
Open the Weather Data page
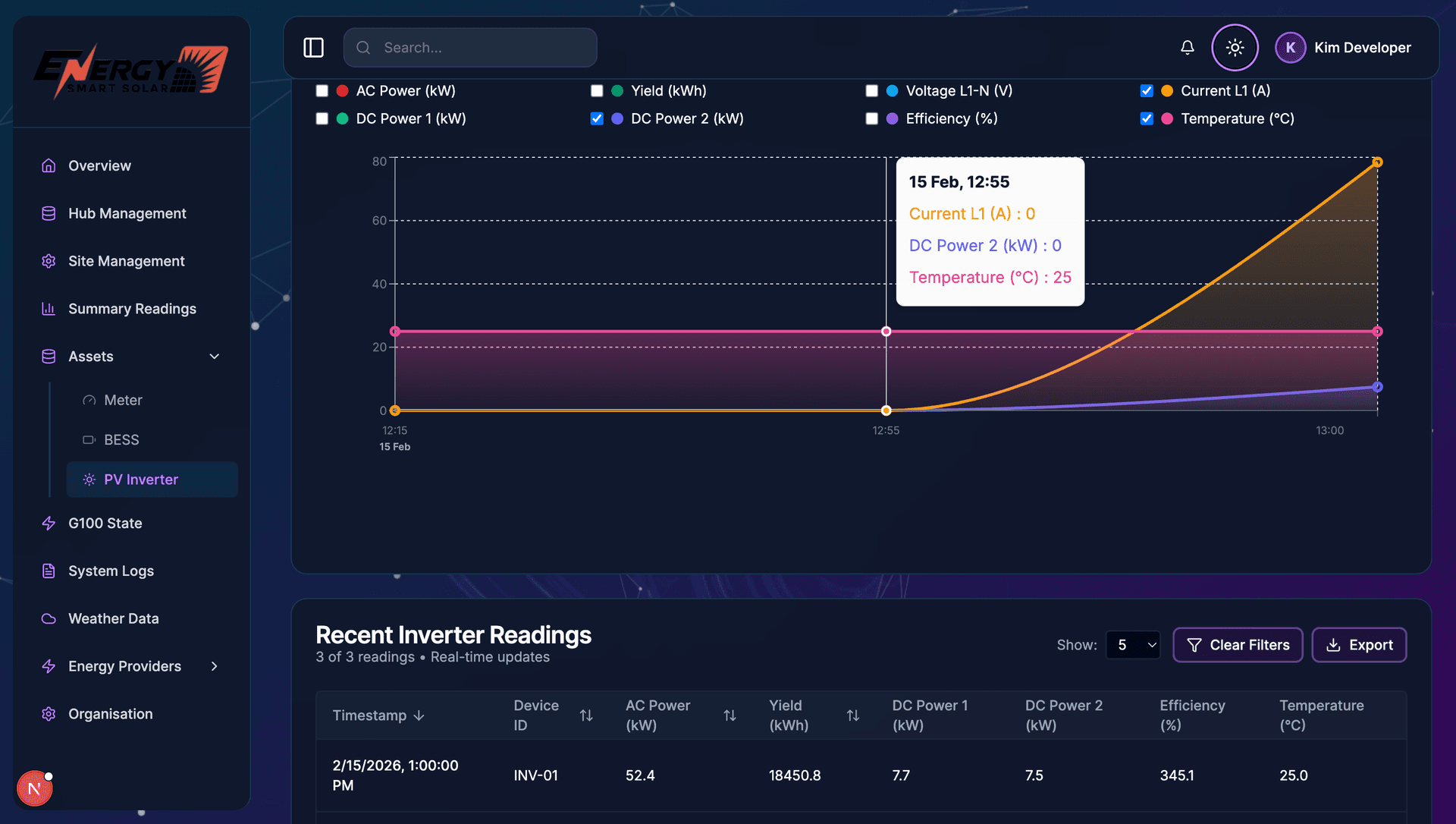tap(114, 618)
